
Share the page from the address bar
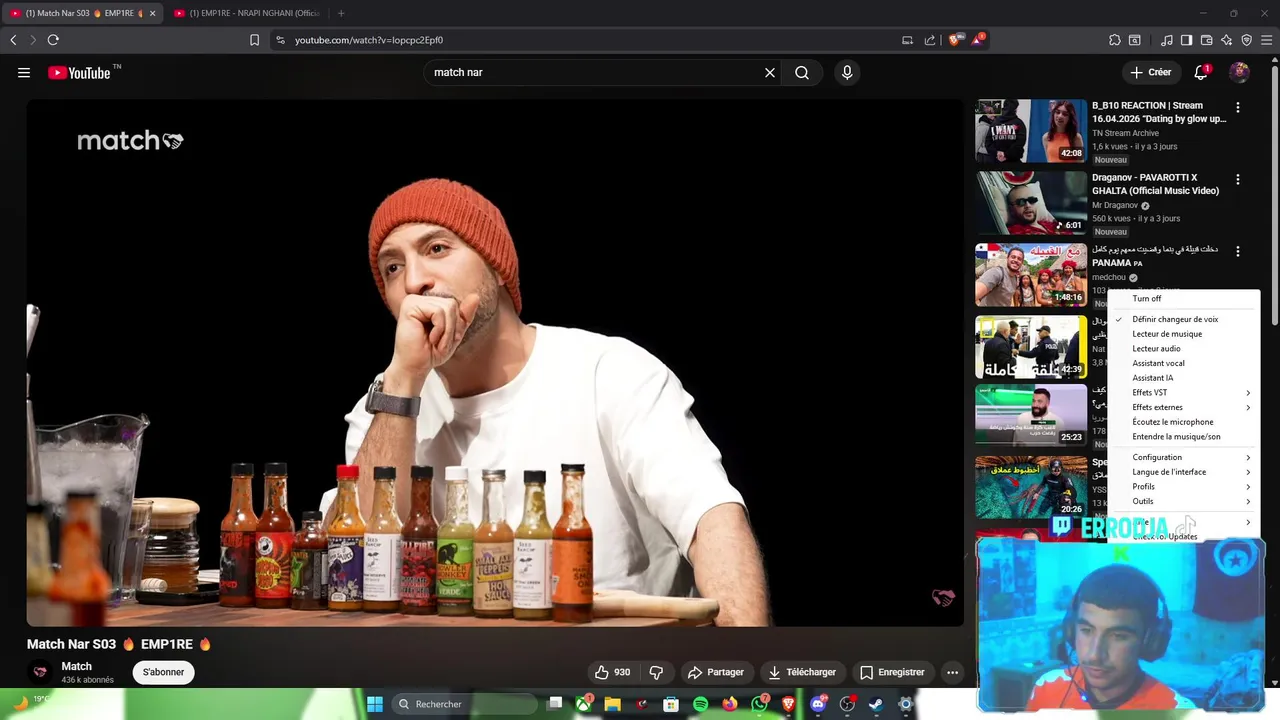point(930,40)
